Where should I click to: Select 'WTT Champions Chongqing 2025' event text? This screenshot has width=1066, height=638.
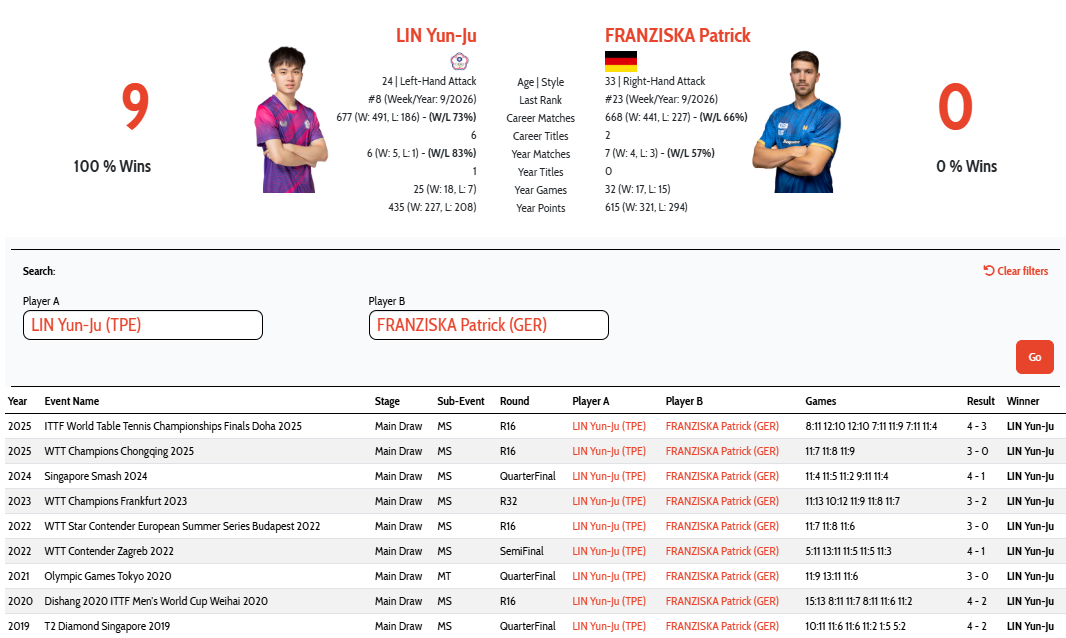pos(119,451)
